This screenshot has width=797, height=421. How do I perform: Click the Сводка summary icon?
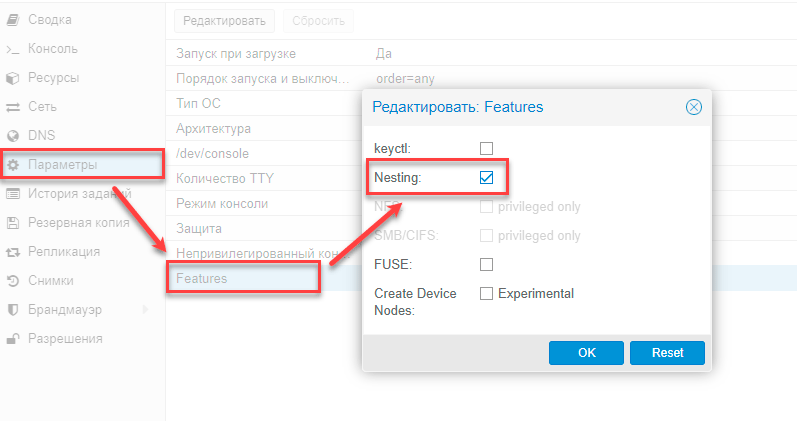tap(13, 20)
